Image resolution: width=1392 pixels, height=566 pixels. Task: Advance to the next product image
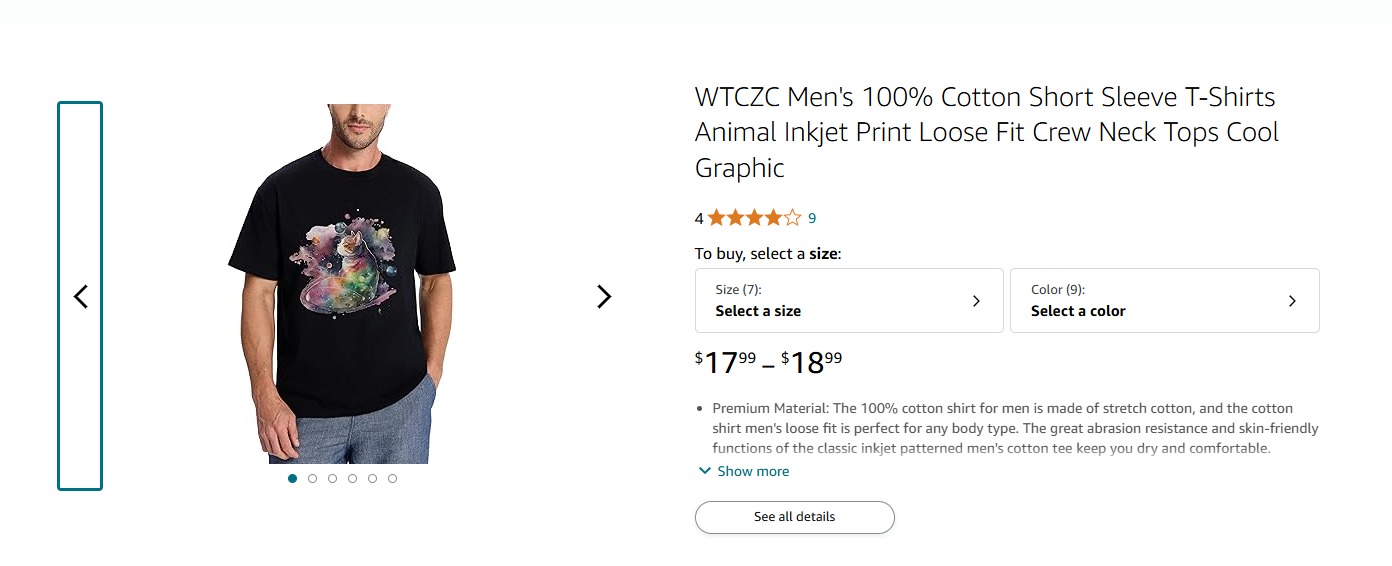[x=604, y=296]
